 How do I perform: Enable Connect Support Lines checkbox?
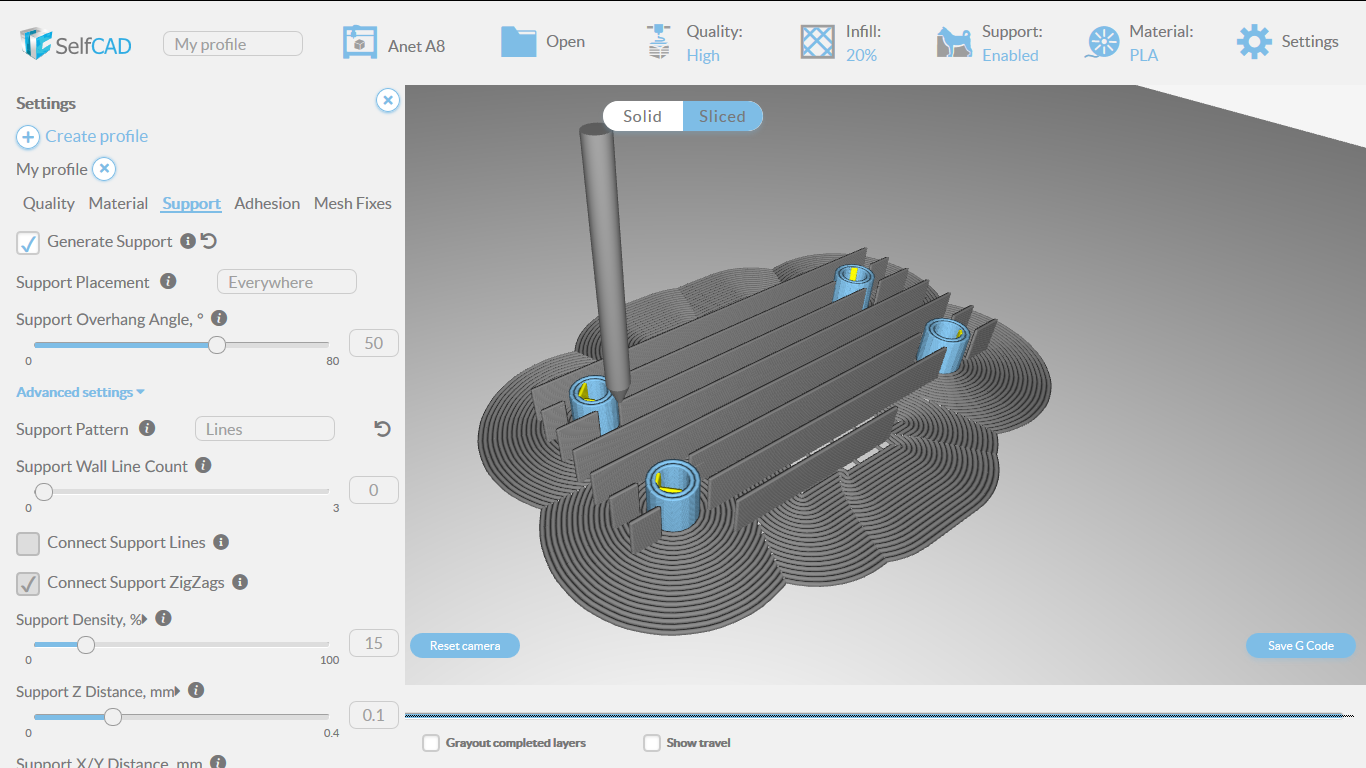point(28,543)
